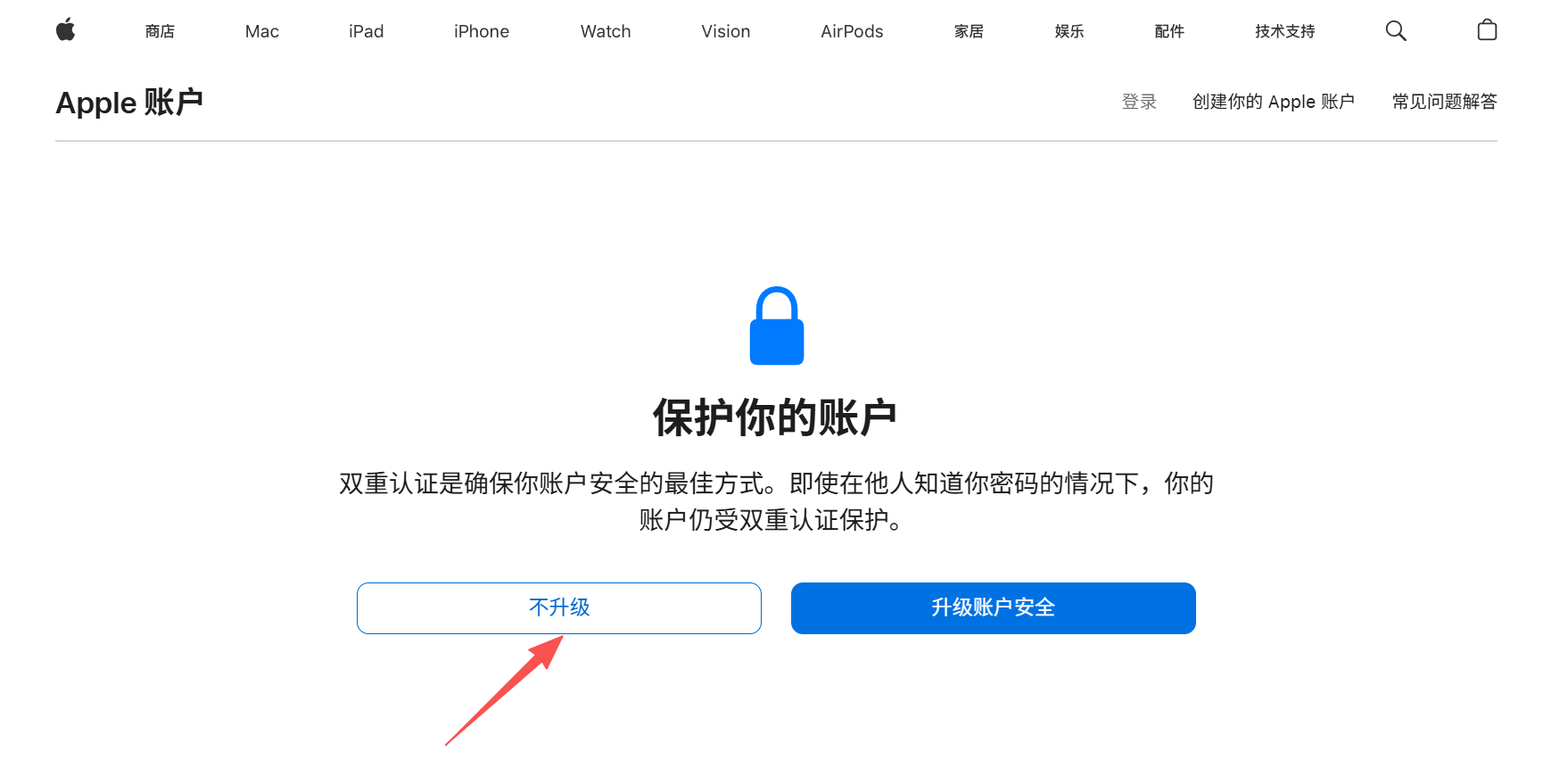Open the 商店 menu item

[x=160, y=31]
